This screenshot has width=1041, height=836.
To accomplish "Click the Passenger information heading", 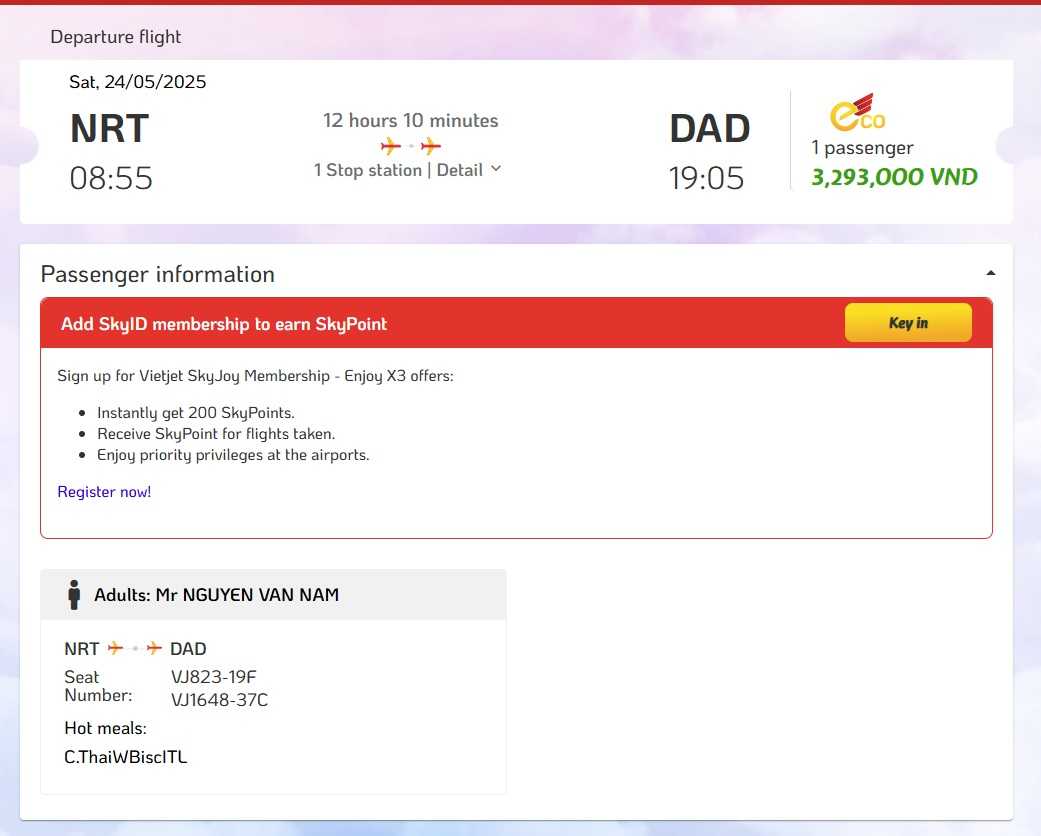I will [157, 274].
